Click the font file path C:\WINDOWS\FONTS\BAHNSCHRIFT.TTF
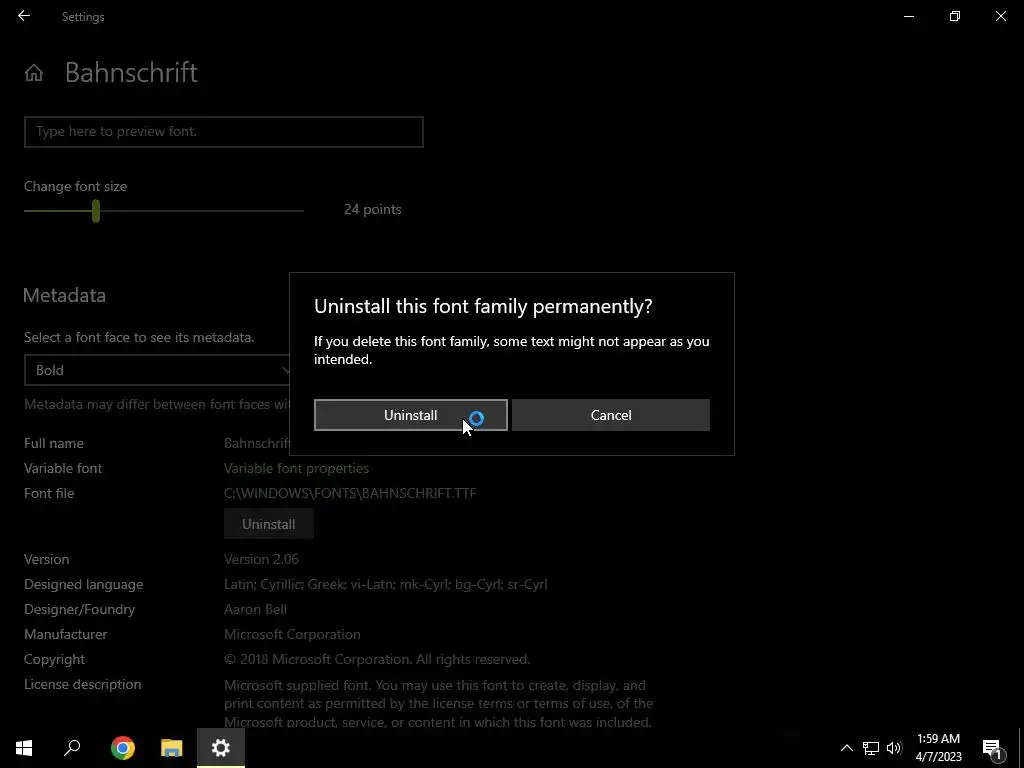Viewport: 1024px width, 768px height. tap(350, 493)
